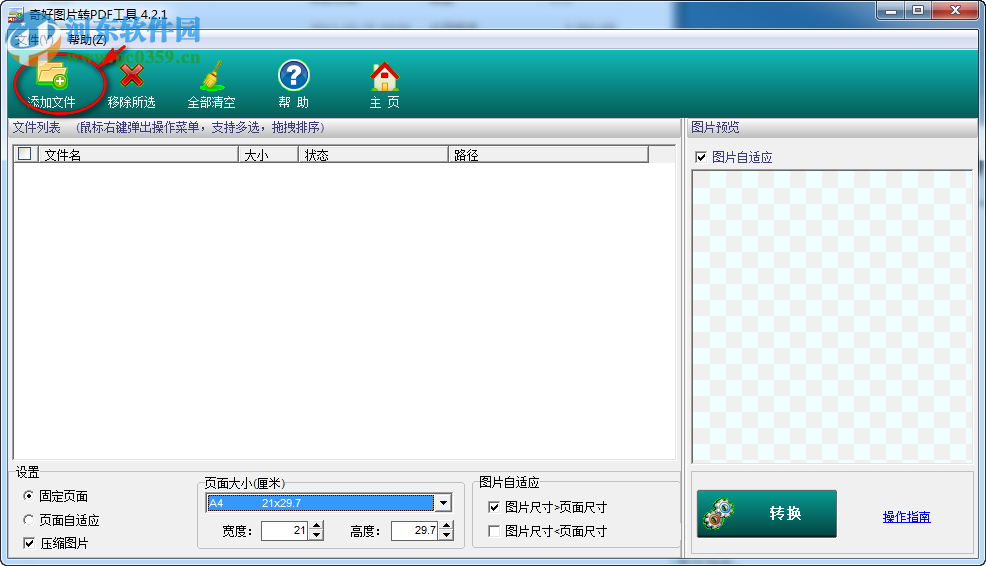The height and width of the screenshot is (566, 986).
Task: Sort by 路径 column header
Action: 548,155
